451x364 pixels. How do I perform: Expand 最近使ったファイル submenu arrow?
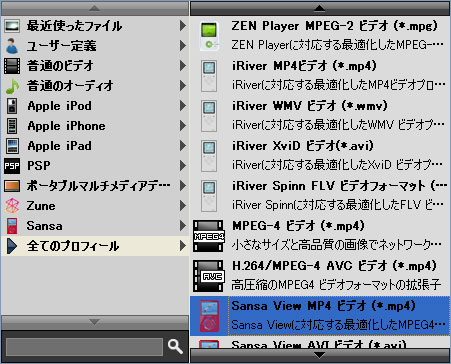182,26
